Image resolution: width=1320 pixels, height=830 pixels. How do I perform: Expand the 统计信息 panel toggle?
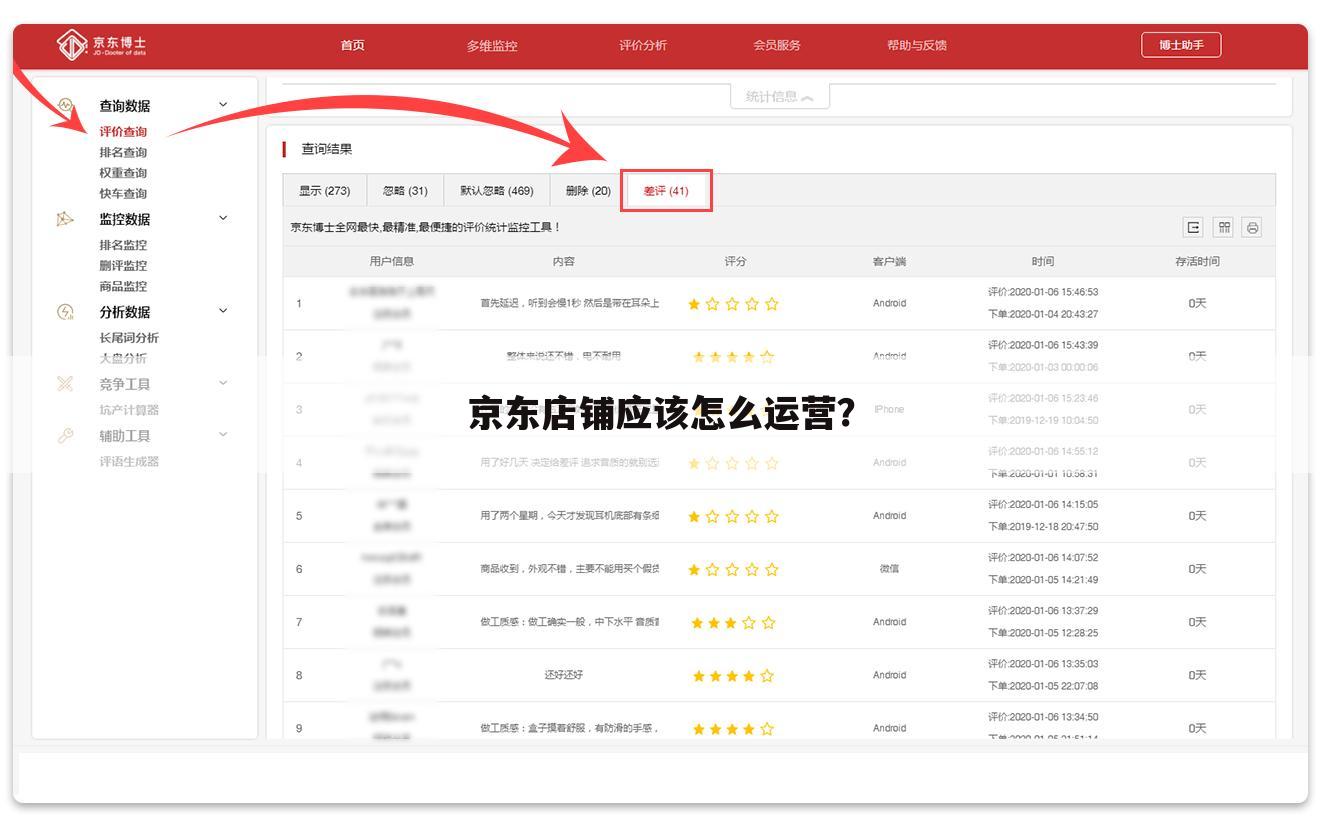(780, 97)
